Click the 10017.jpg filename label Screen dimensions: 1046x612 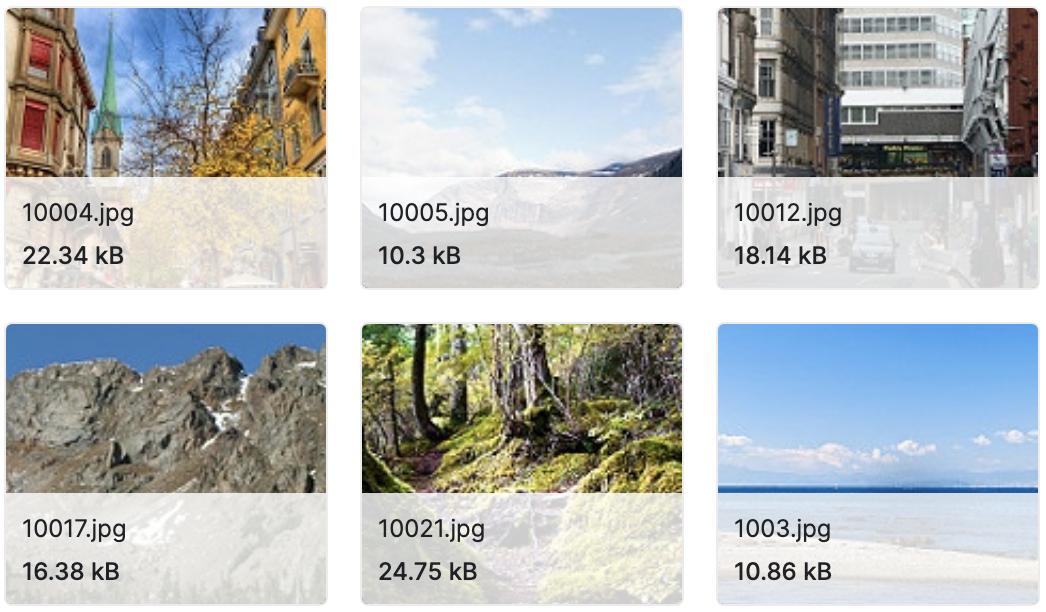[74, 529]
